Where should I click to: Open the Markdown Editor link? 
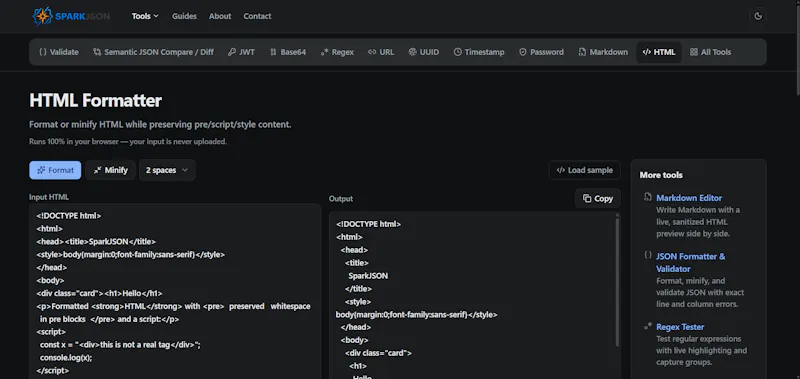[689, 198]
